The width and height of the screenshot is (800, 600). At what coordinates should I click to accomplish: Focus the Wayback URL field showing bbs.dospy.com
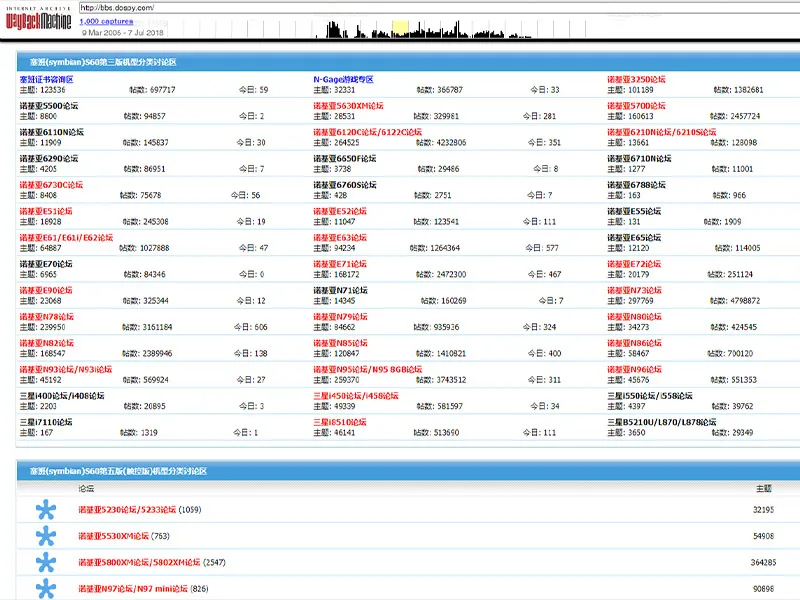[439, 8]
